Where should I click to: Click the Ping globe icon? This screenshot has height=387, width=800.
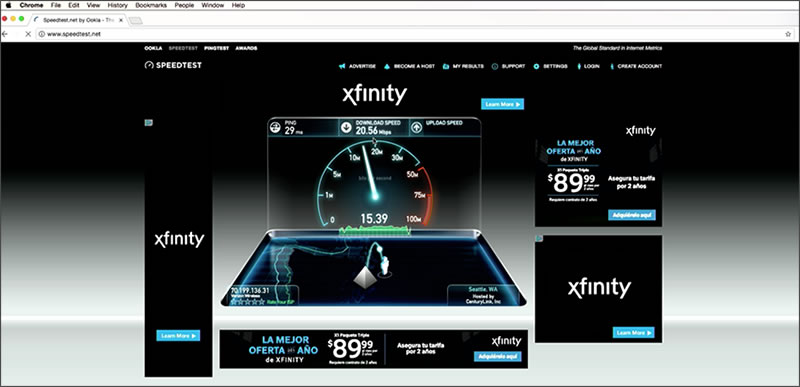pos(276,127)
